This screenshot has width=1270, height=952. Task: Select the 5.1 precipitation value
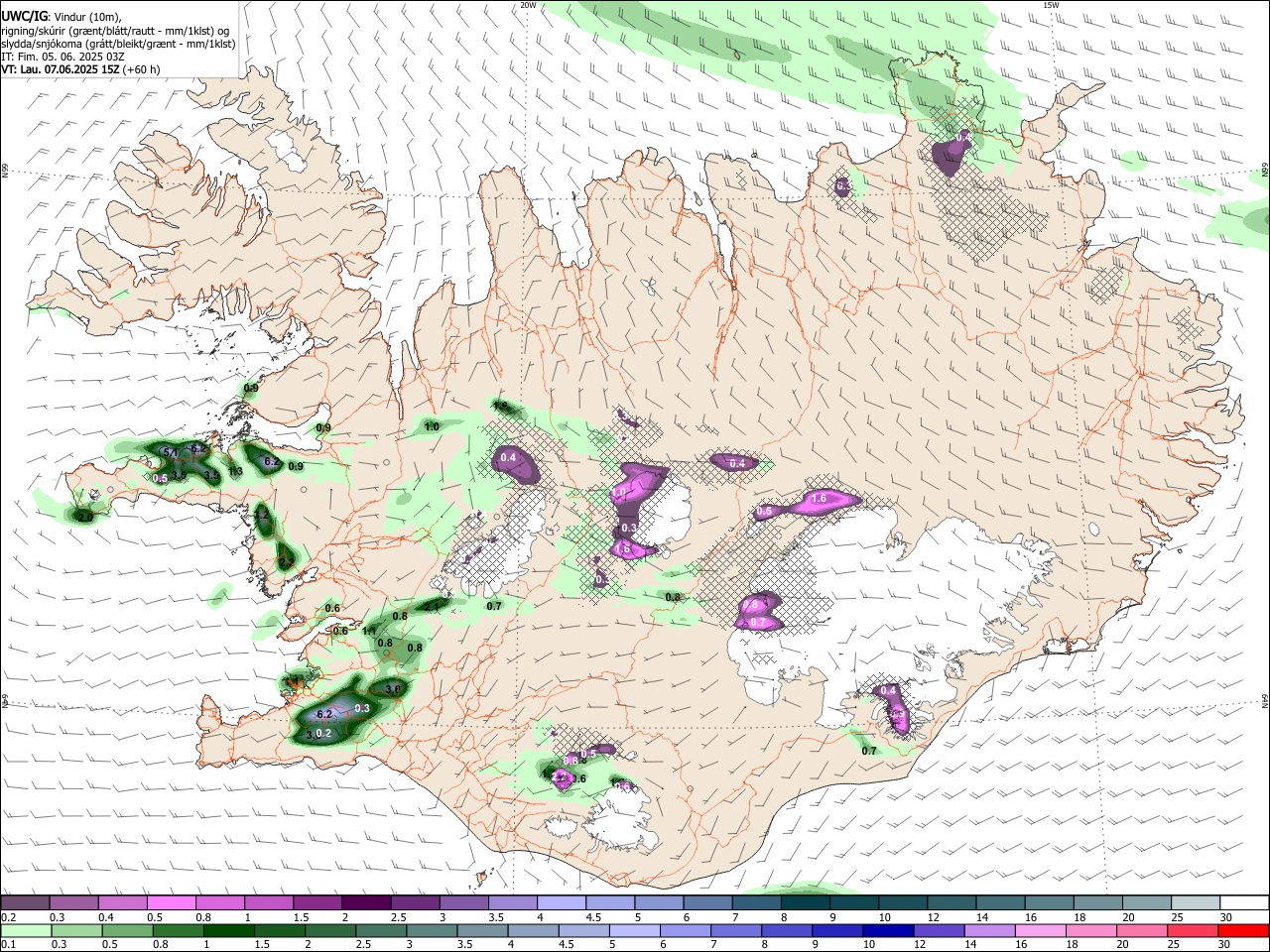point(170,454)
